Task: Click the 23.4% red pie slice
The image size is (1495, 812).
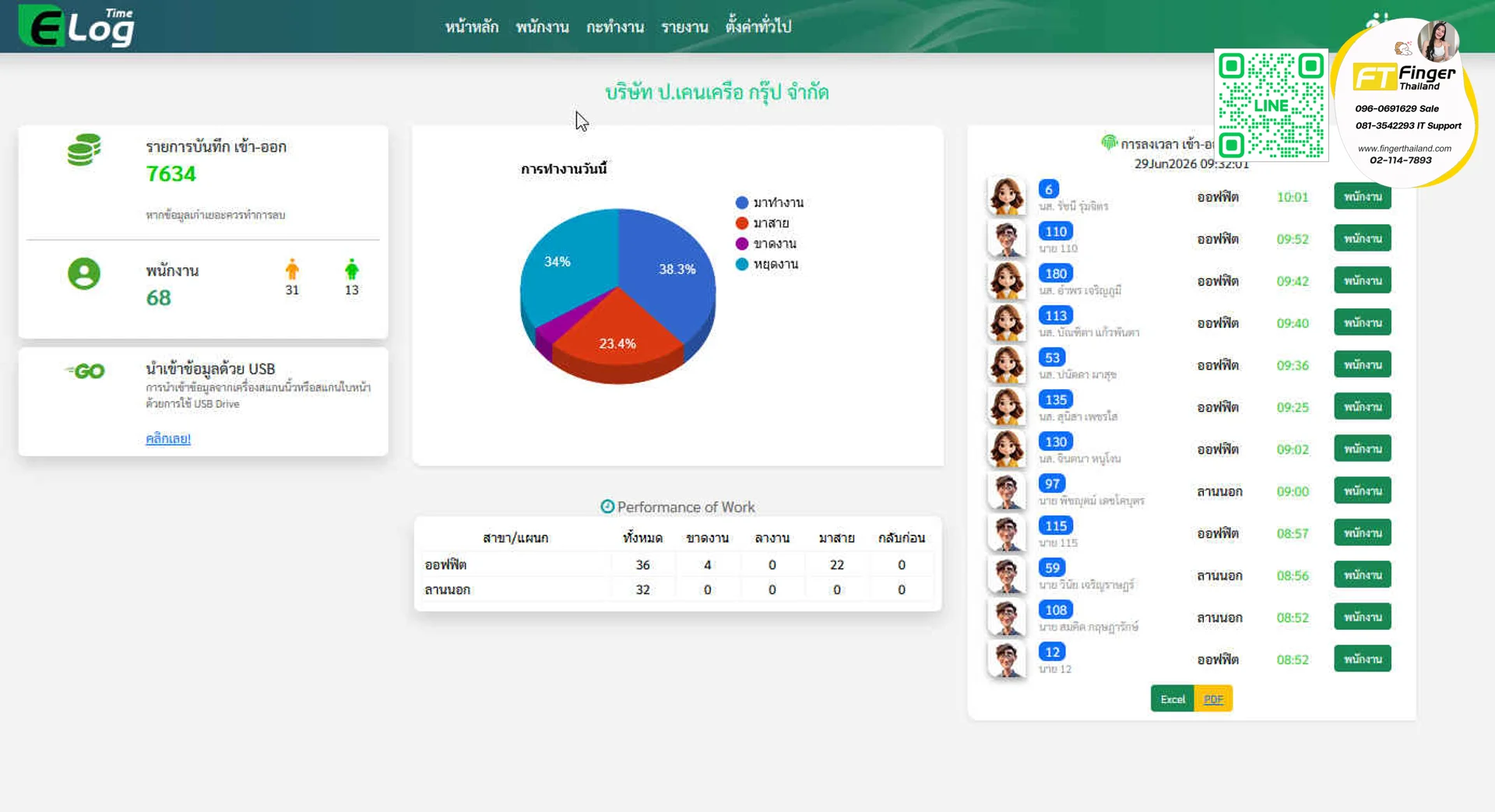Action: (617, 335)
